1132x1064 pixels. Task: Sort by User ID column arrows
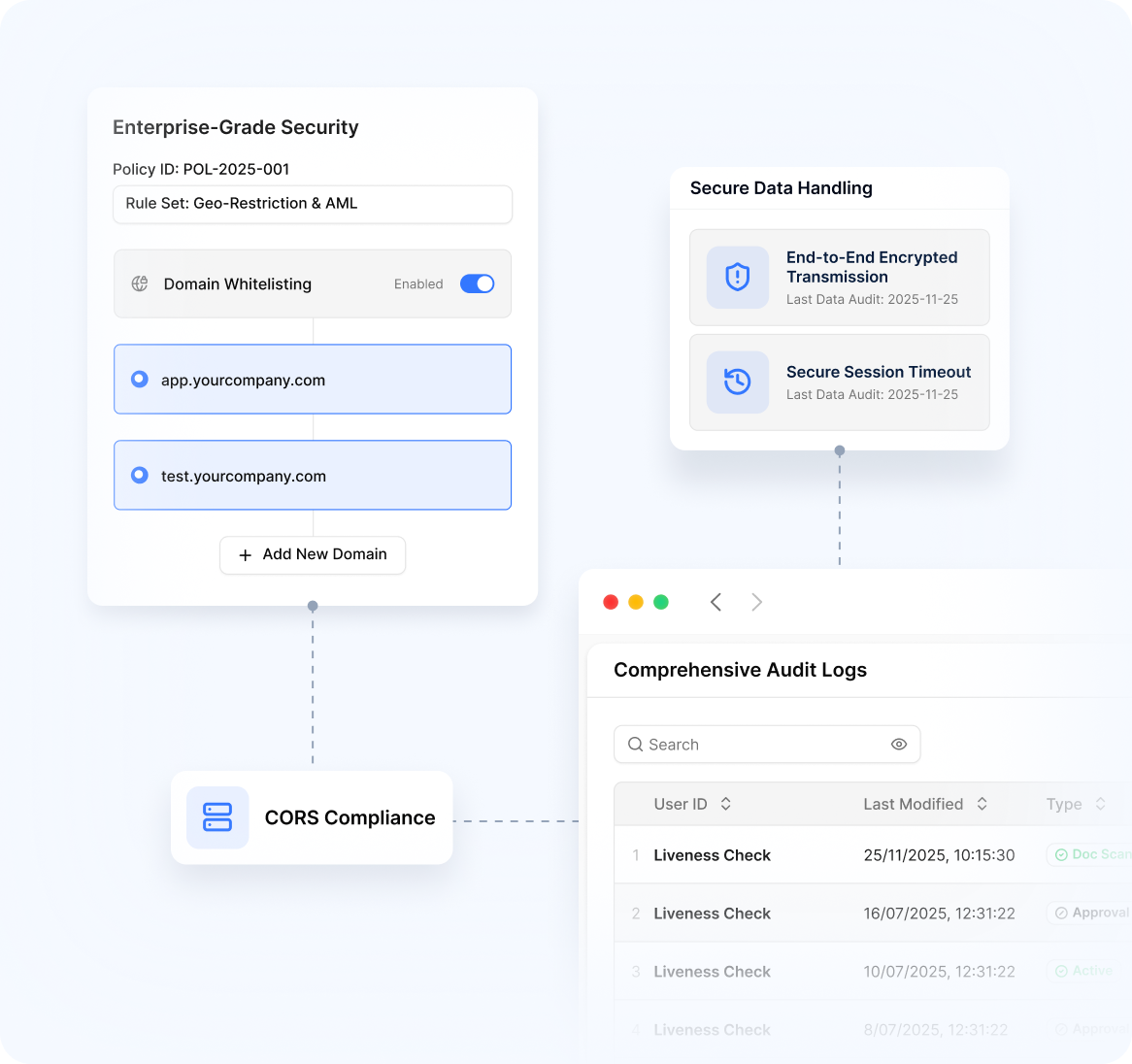pyautogui.click(x=725, y=804)
